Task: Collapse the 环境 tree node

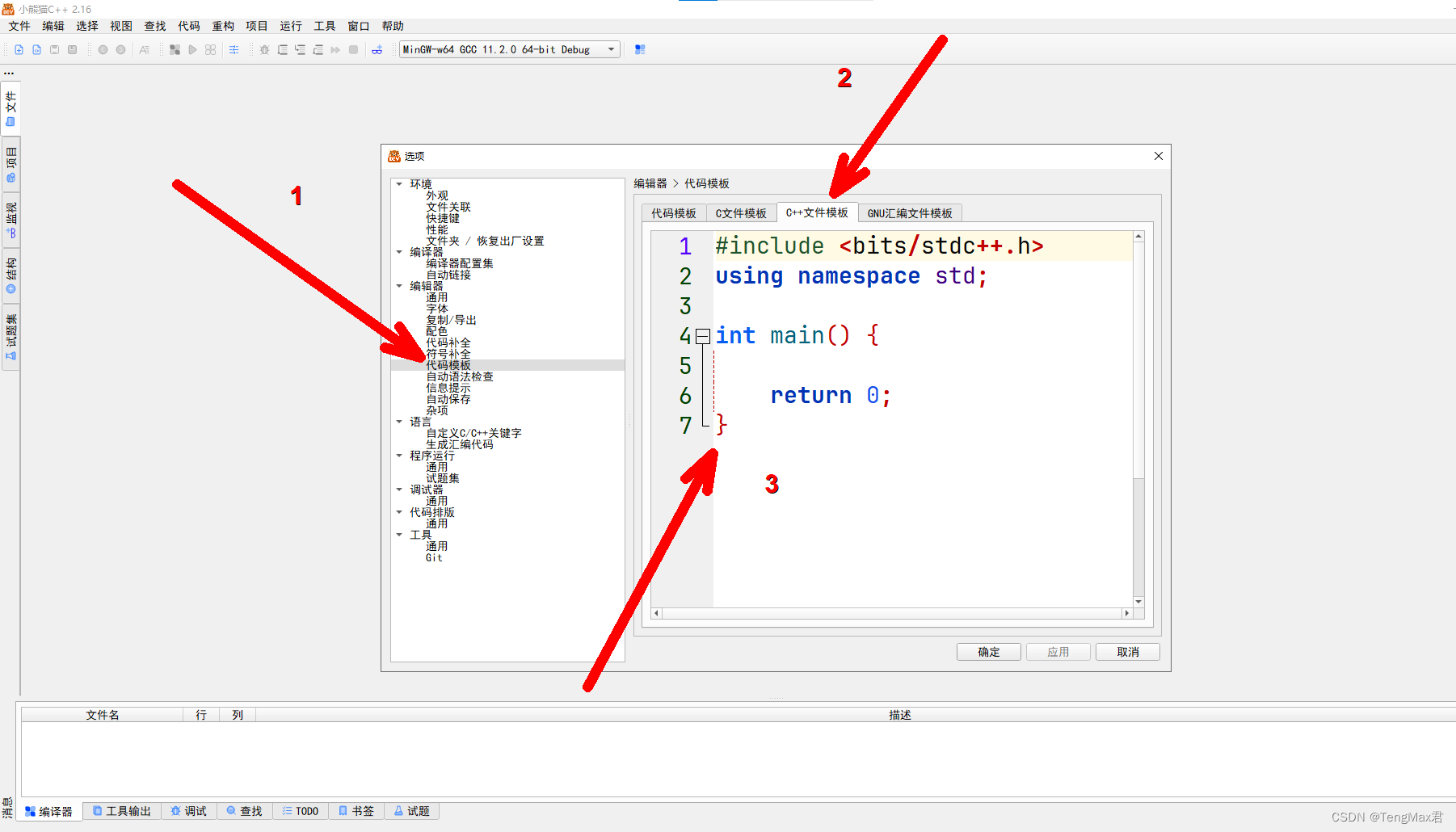Action: [x=399, y=184]
